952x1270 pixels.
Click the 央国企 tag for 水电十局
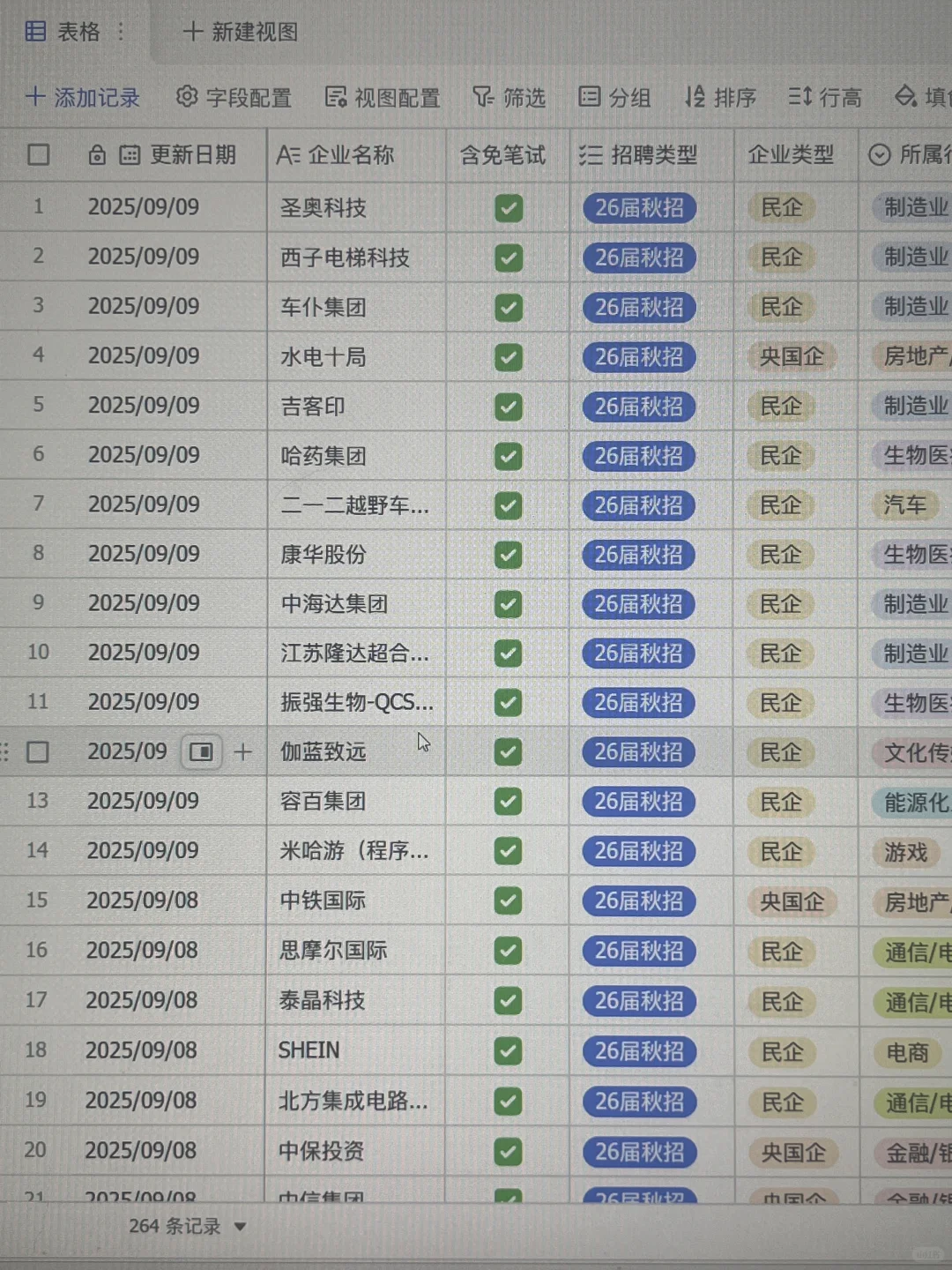pos(792,356)
